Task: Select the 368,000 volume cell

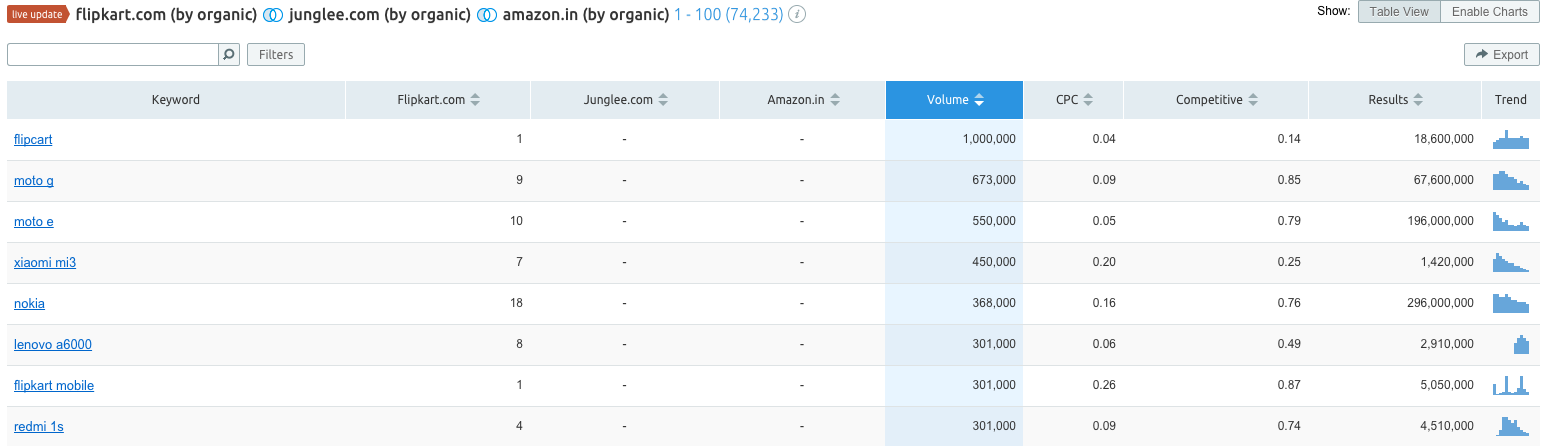Action: (954, 303)
